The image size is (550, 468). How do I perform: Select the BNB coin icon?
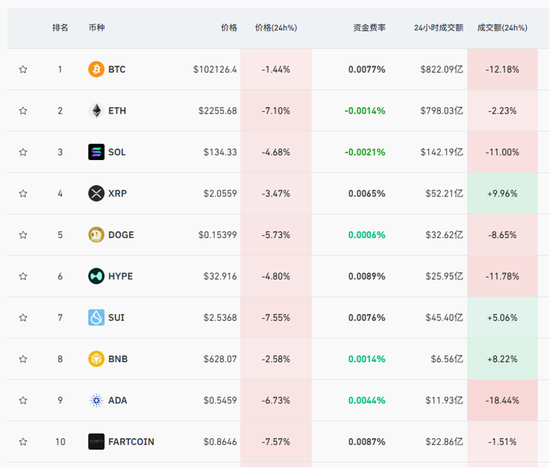click(x=96, y=359)
